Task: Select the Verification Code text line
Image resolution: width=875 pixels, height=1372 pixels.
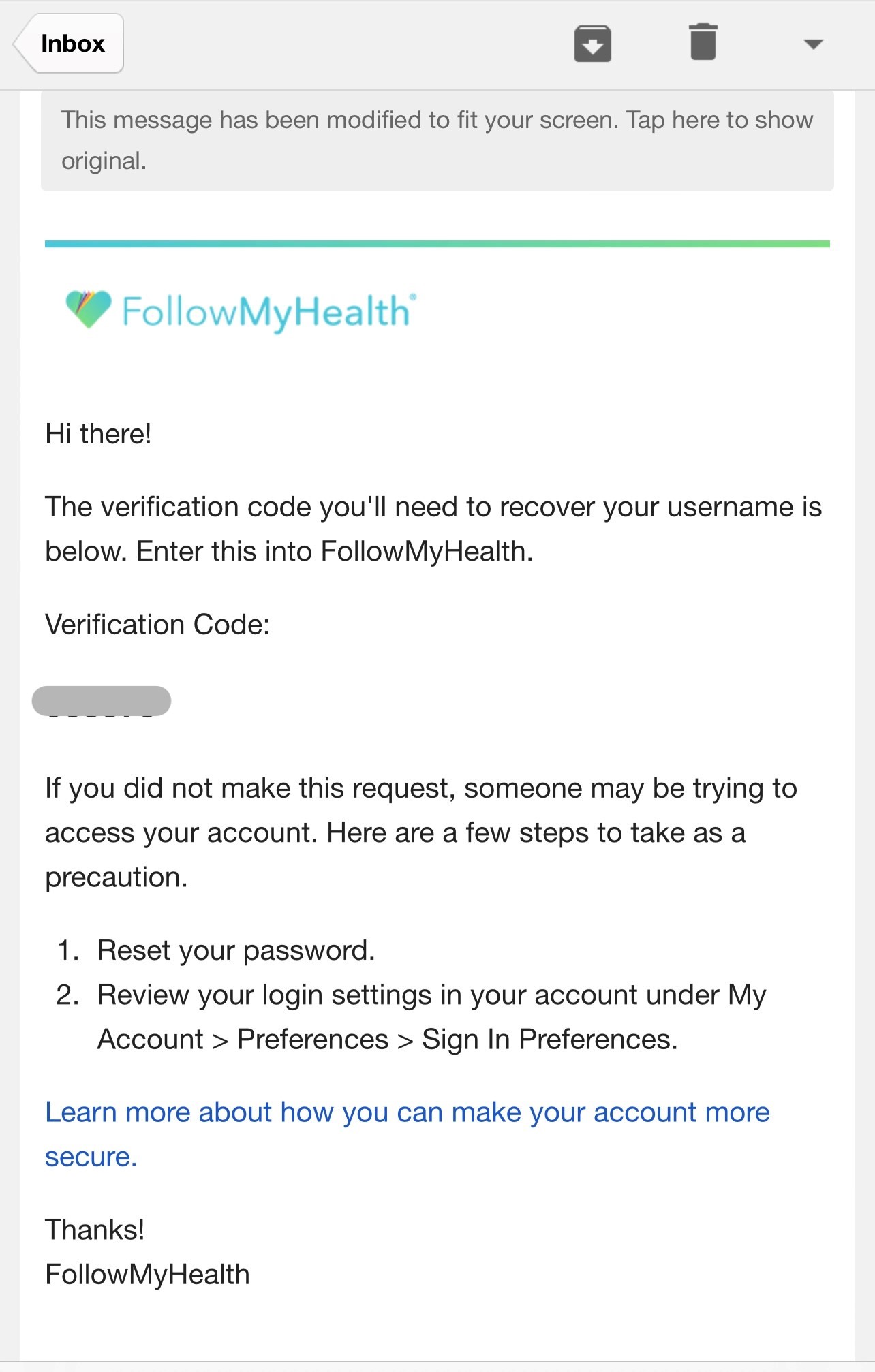Action: pyautogui.click(x=157, y=623)
